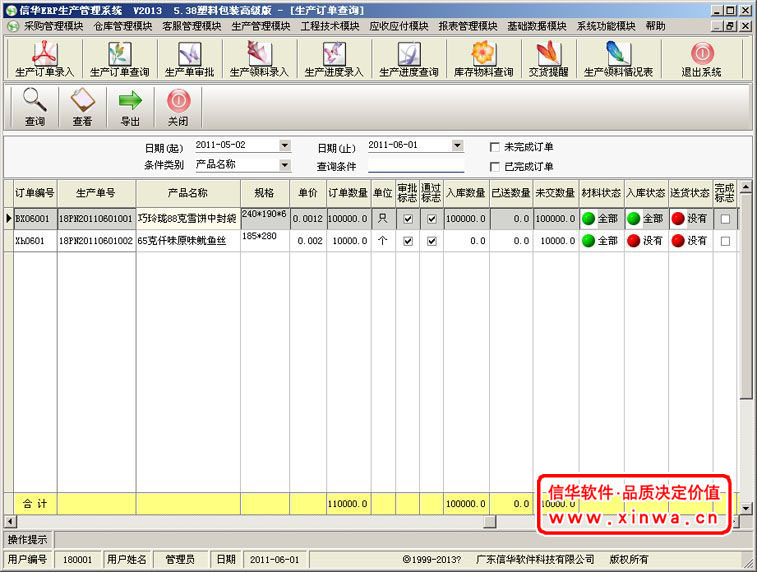
Task: Open the 工程技术模块 menu
Action: pyautogui.click(x=330, y=26)
